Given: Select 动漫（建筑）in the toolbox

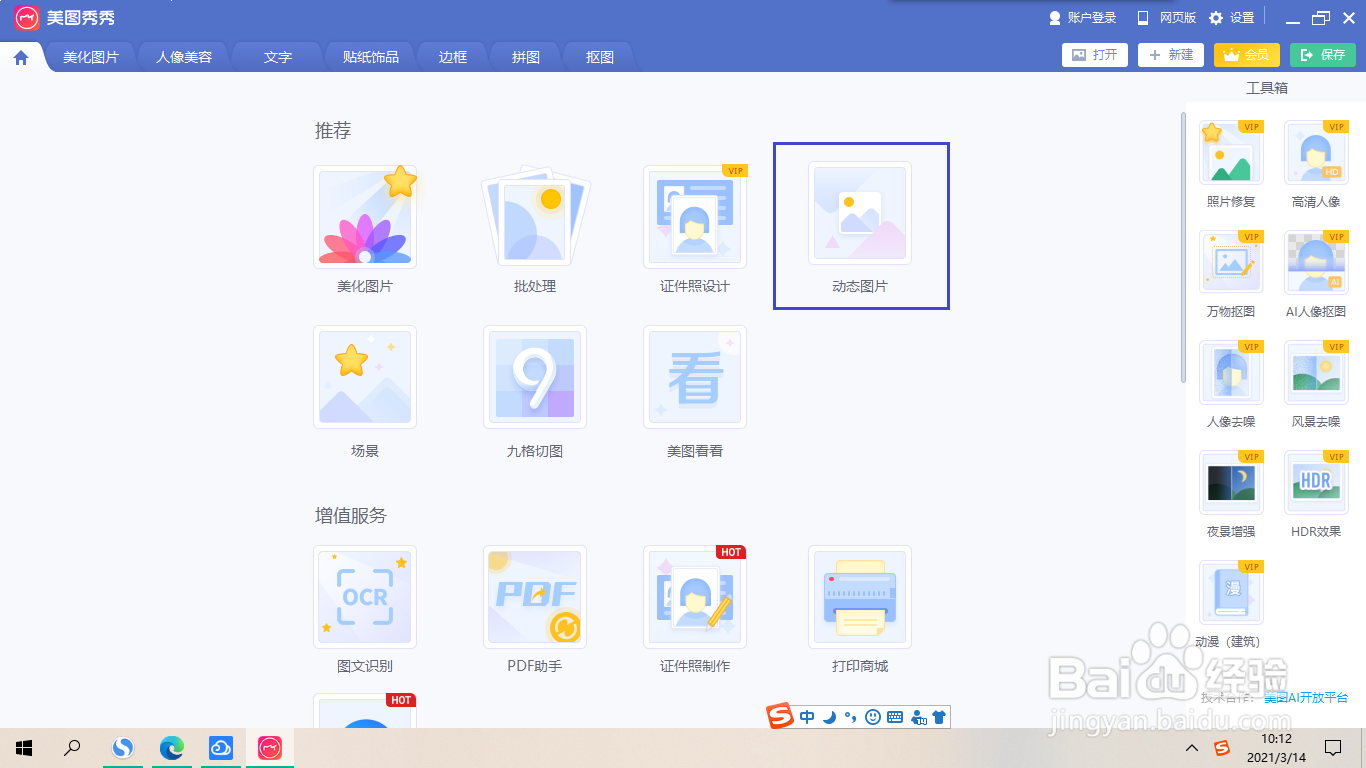Looking at the screenshot, I should click(x=1231, y=593).
